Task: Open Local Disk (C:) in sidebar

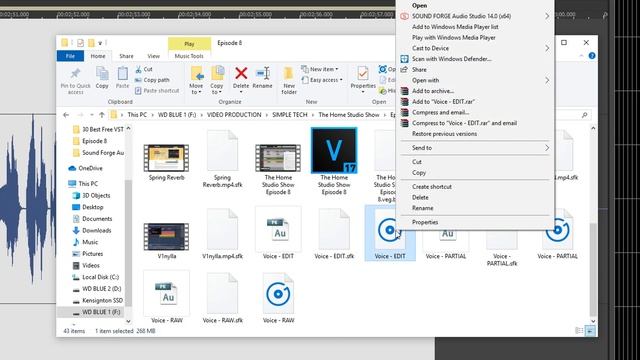Action: [x=96, y=277]
